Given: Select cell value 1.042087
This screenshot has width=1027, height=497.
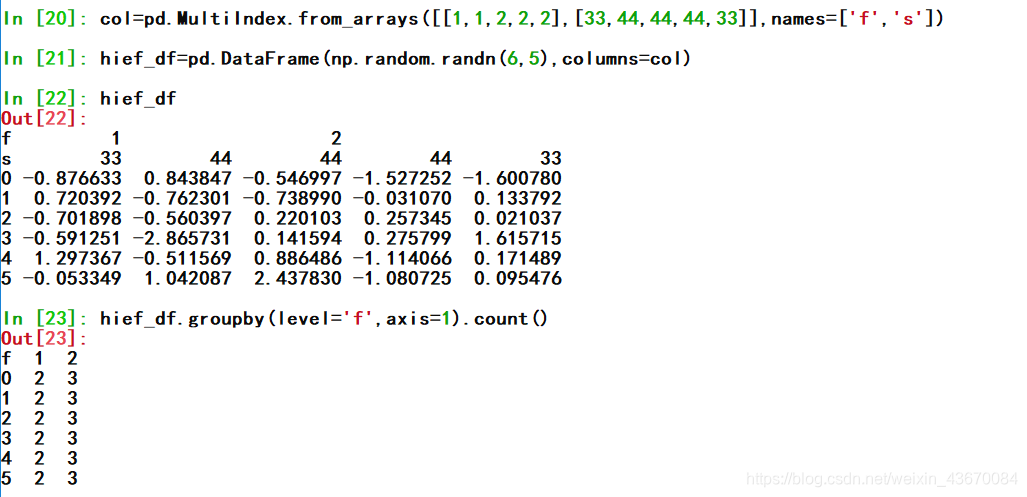Looking at the screenshot, I should click(187, 279).
